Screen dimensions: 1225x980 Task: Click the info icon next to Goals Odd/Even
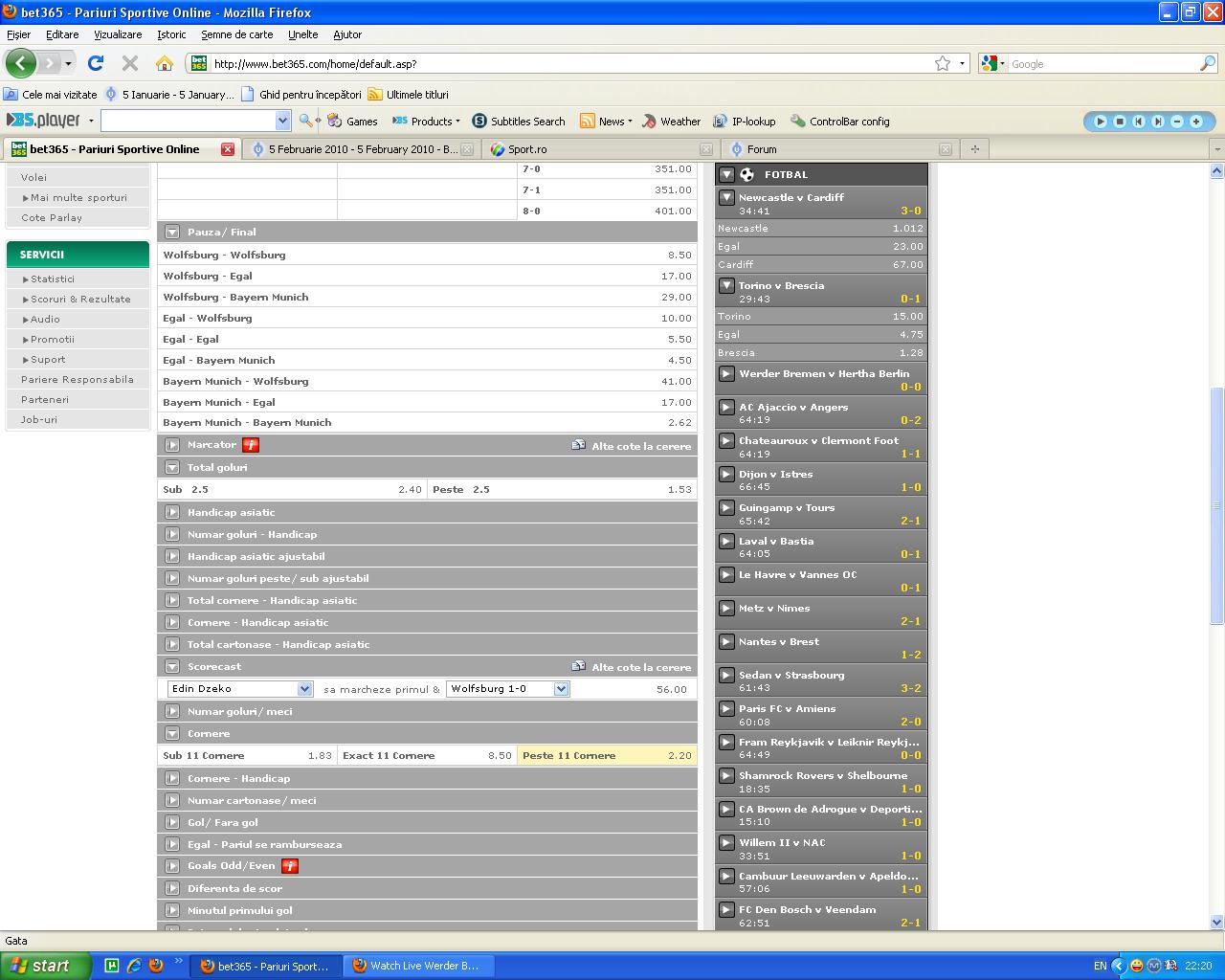coord(290,866)
